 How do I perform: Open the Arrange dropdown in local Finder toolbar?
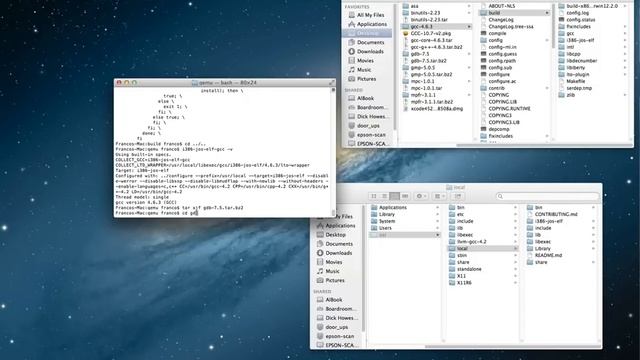click(x=440, y=196)
